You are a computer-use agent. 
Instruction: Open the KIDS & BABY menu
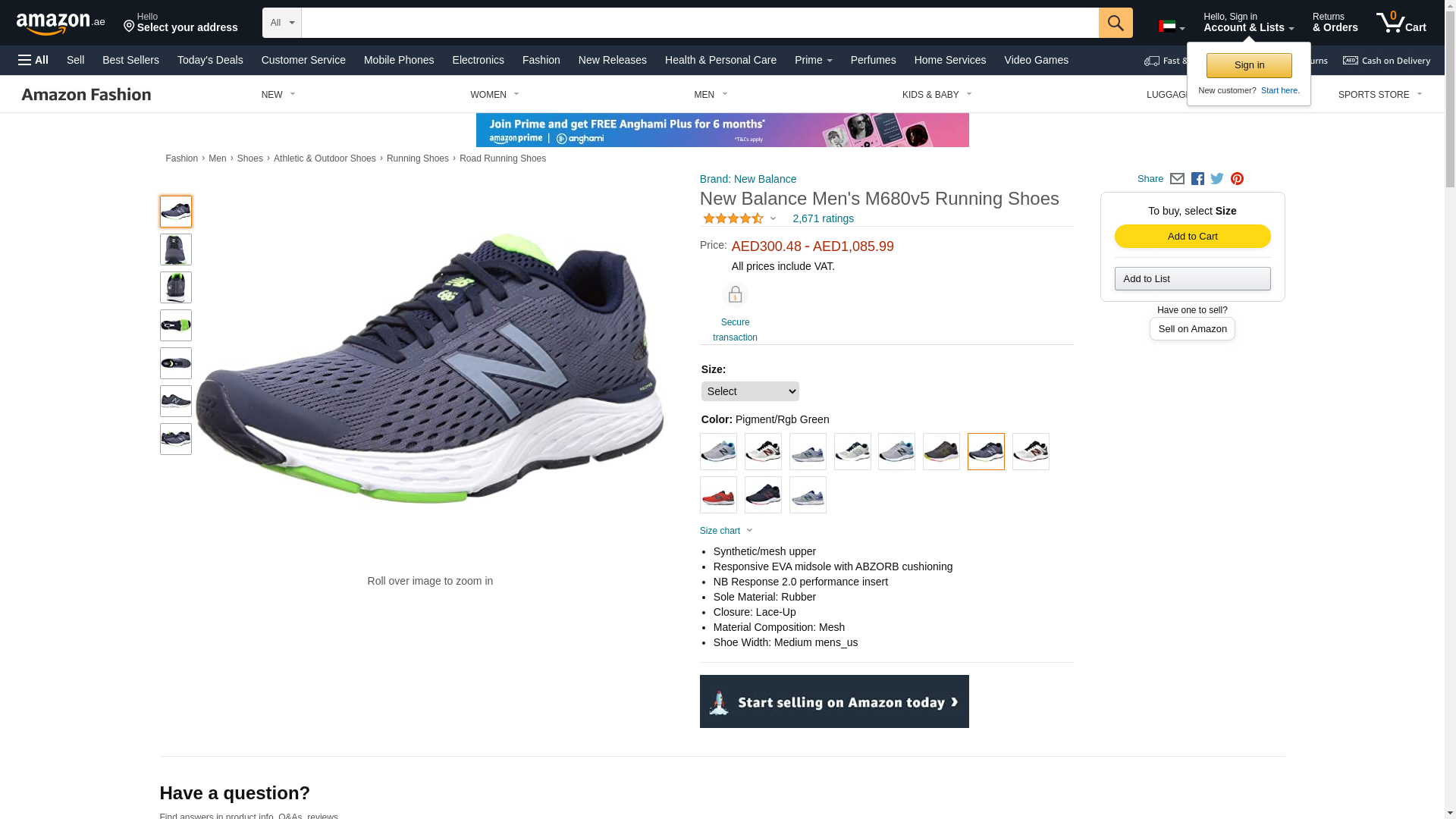tap(937, 95)
